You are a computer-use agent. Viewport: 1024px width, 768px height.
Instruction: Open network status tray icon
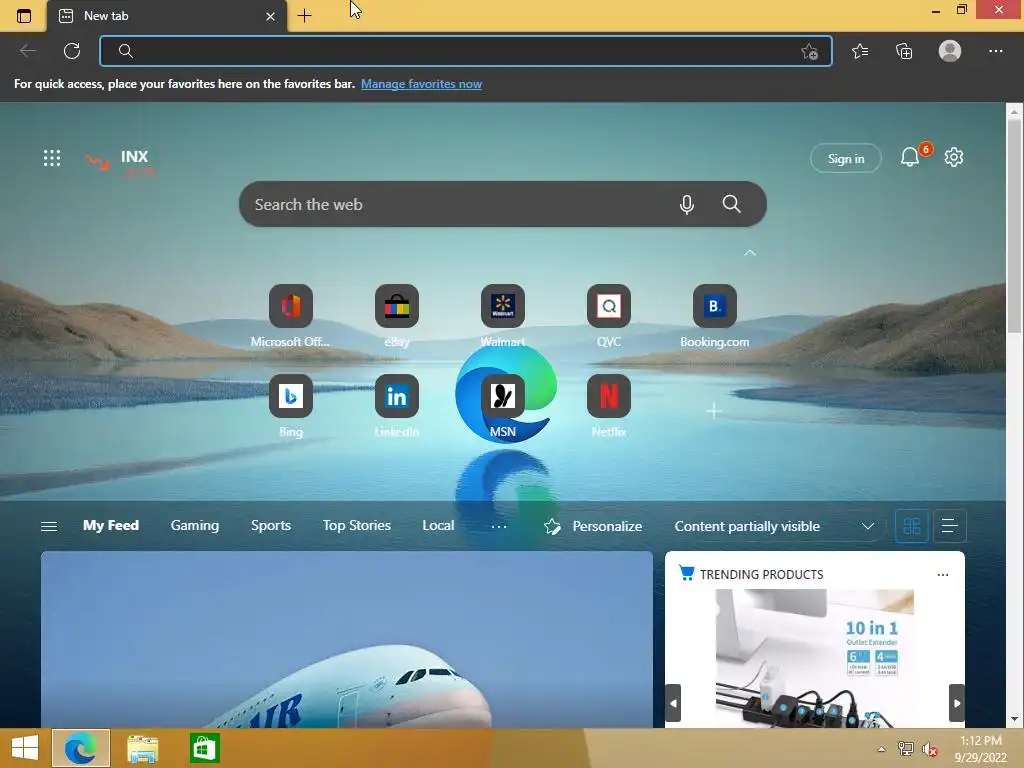pyautogui.click(x=906, y=749)
